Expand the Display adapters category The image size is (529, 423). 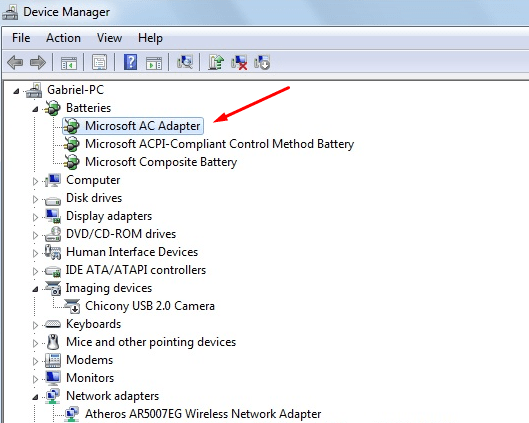(35, 217)
